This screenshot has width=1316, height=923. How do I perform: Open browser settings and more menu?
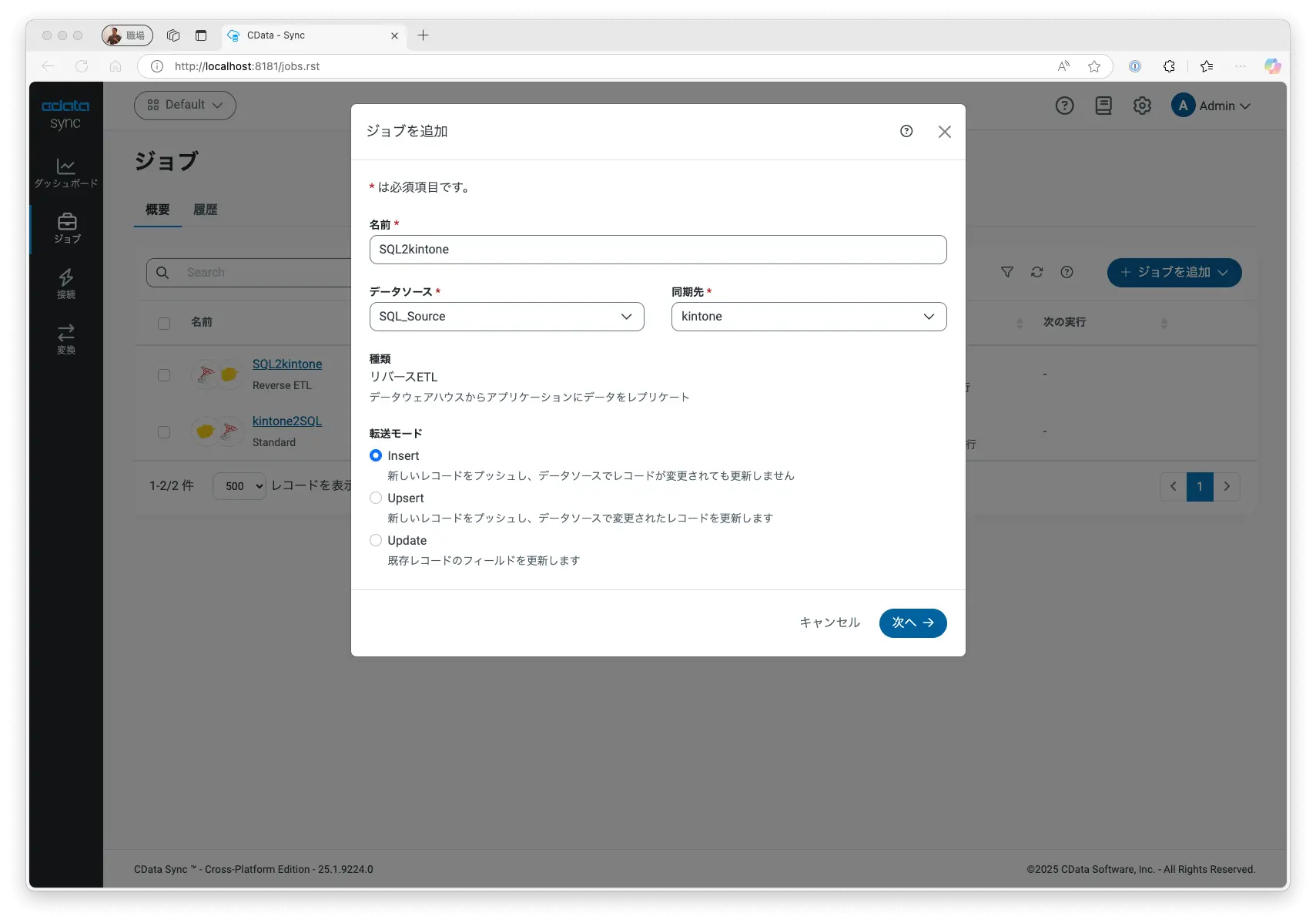(x=1240, y=66)
